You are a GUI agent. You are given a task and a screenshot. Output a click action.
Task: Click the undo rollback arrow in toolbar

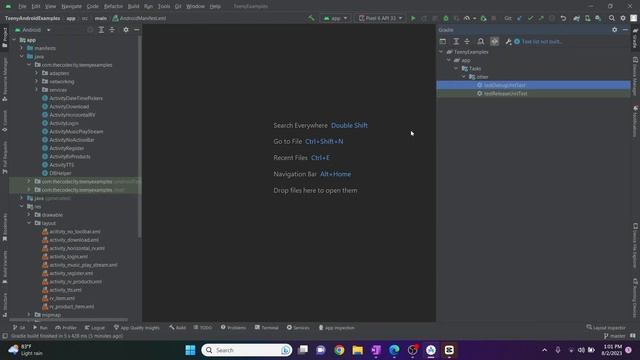pyautogui.click(x=563, y=18)
